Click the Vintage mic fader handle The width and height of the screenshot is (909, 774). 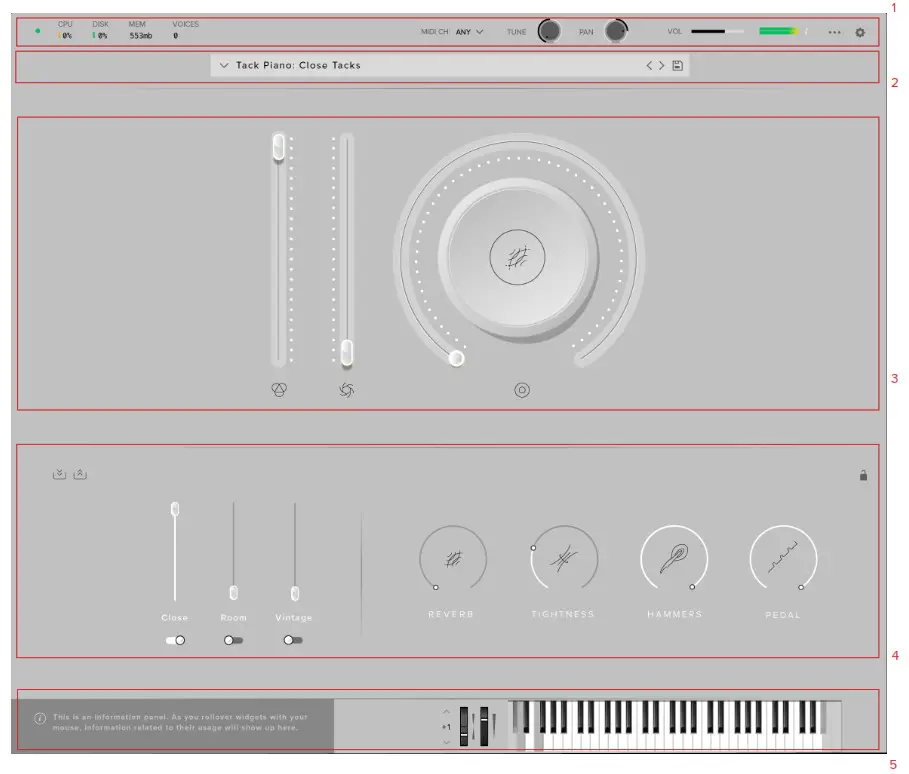pyautogui.click(x=294, y=593)
